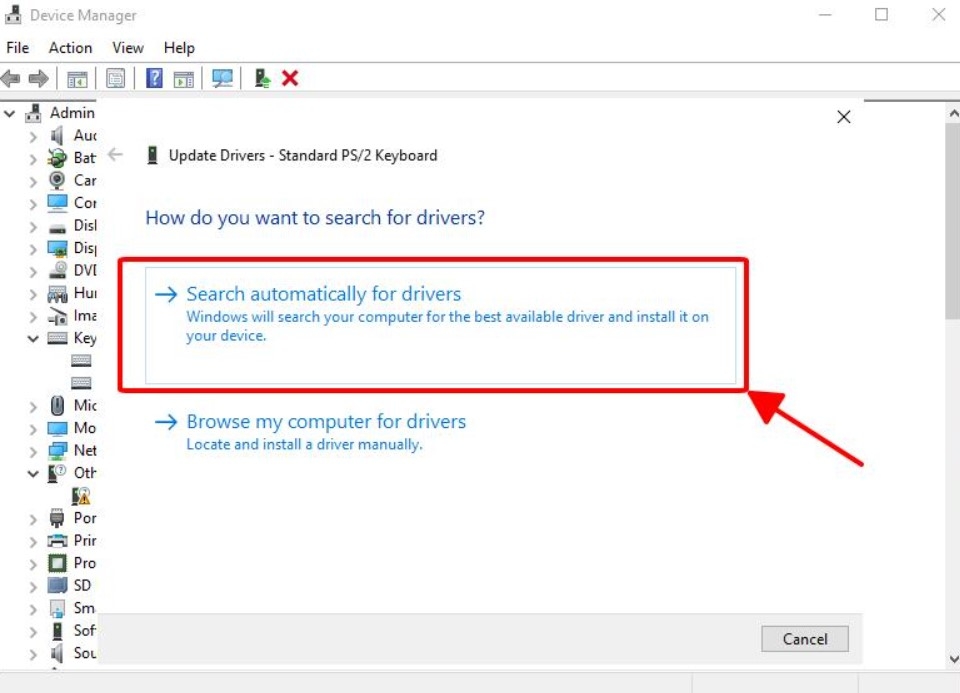Click the Update driver toolbar icon

tap(262, 78)
